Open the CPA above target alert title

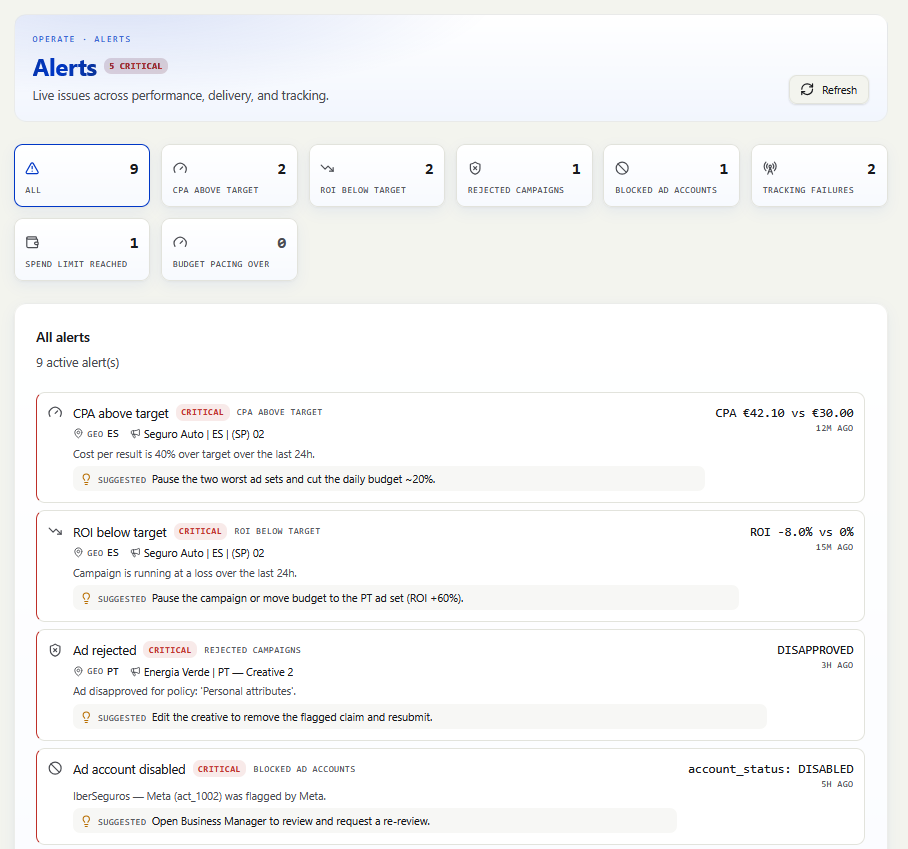(120, 413)
